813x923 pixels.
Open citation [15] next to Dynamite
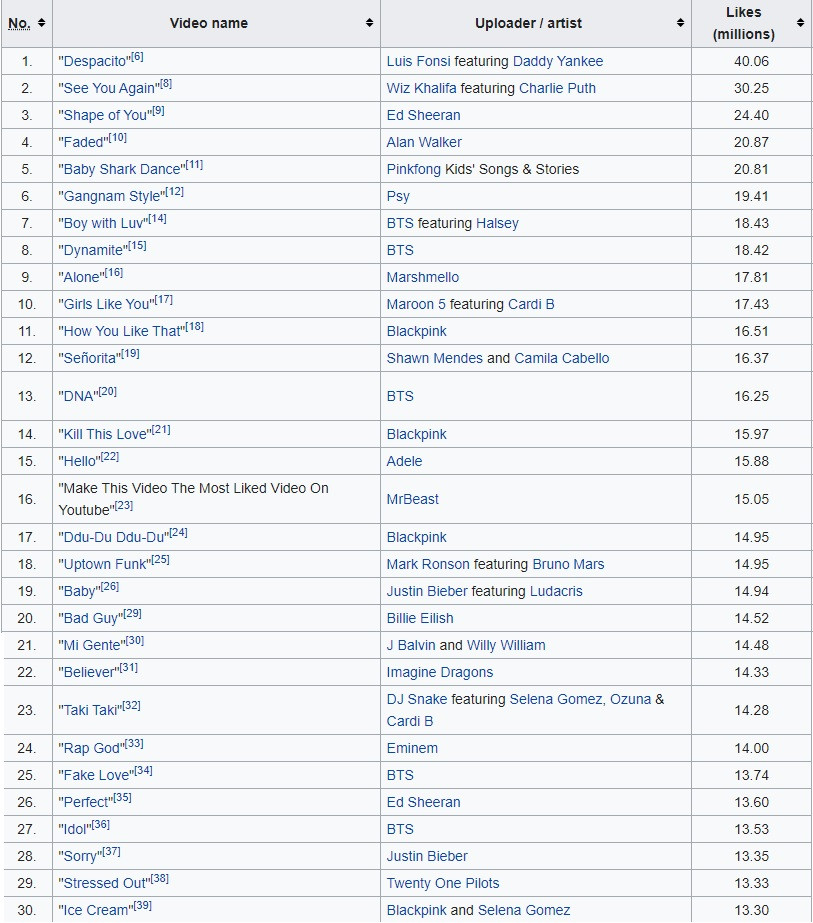click(x=137, y=246)
